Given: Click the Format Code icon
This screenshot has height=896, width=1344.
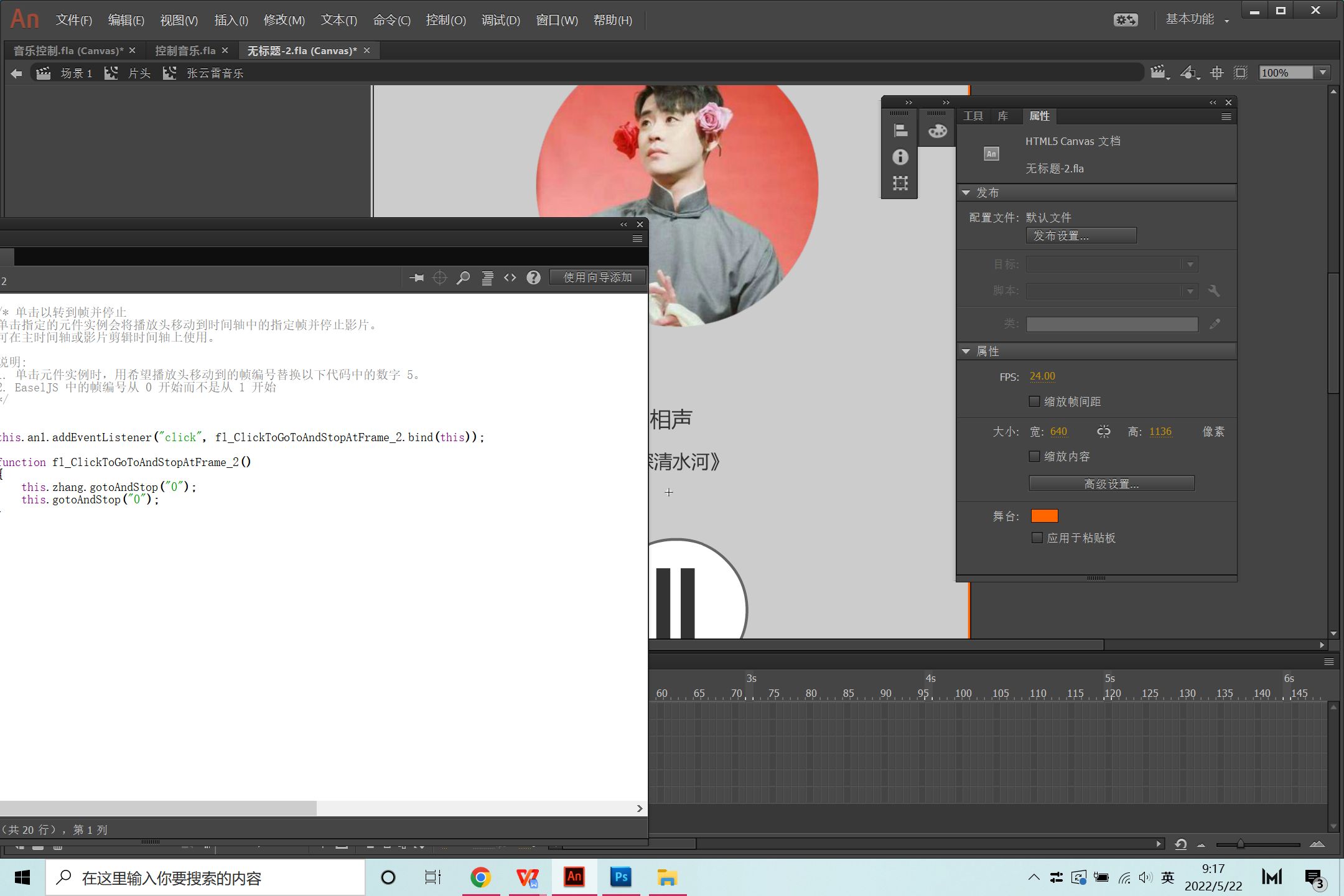Looking at the screenshot, I should [x=487, y=278].
